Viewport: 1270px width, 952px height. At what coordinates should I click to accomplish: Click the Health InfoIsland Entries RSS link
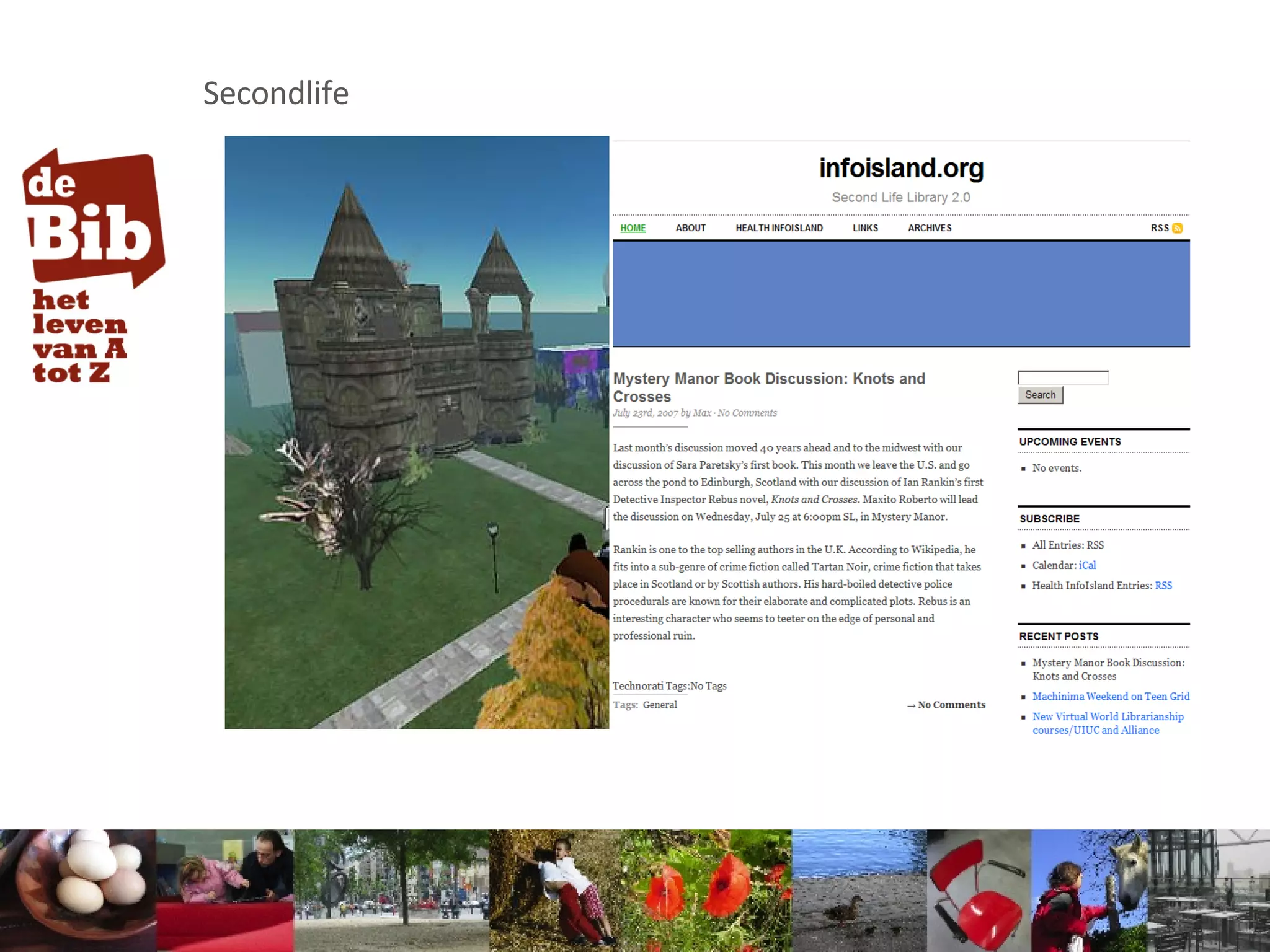click(1163, 586)
